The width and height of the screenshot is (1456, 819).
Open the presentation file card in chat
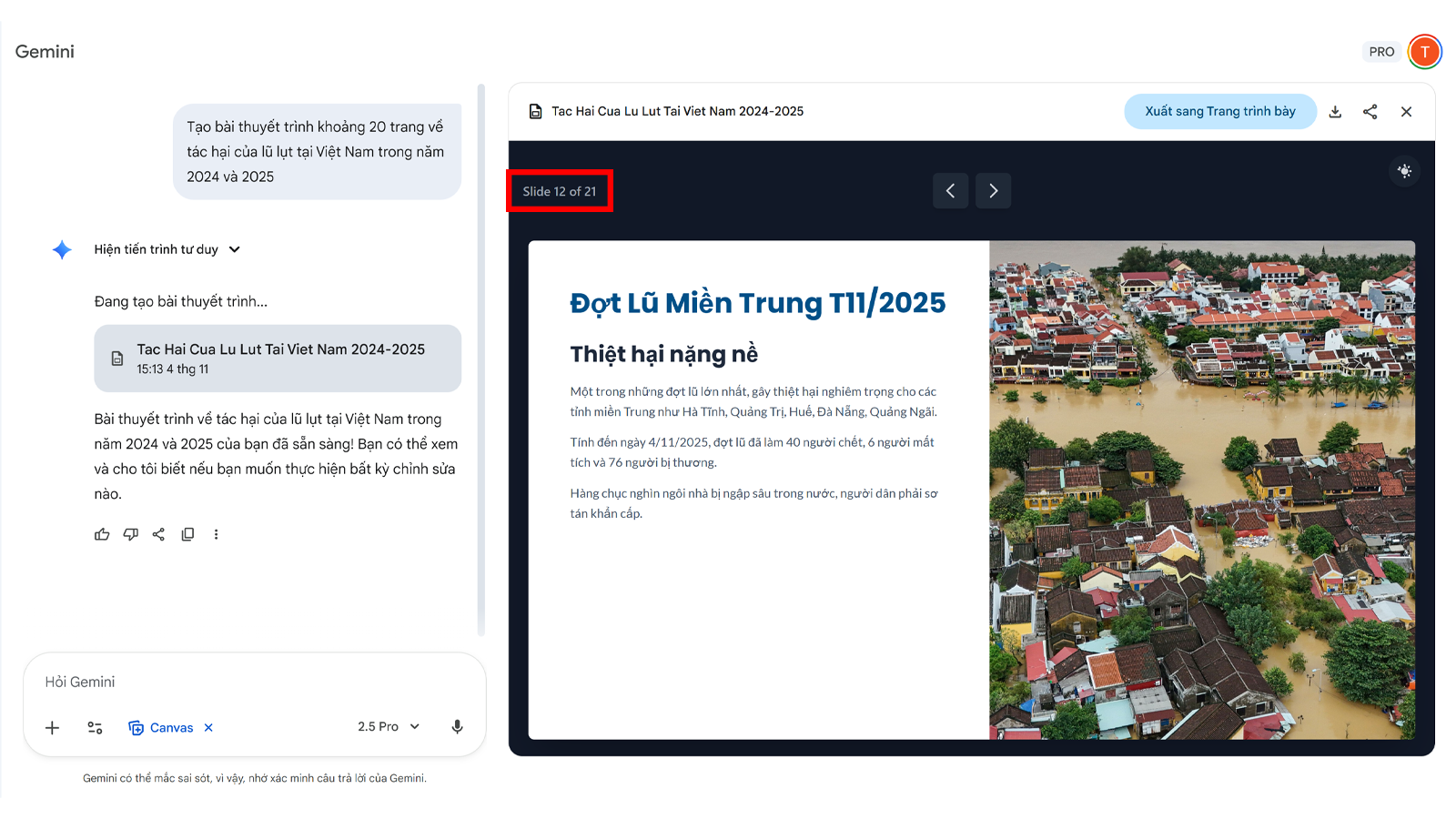[x=278, y=359]
